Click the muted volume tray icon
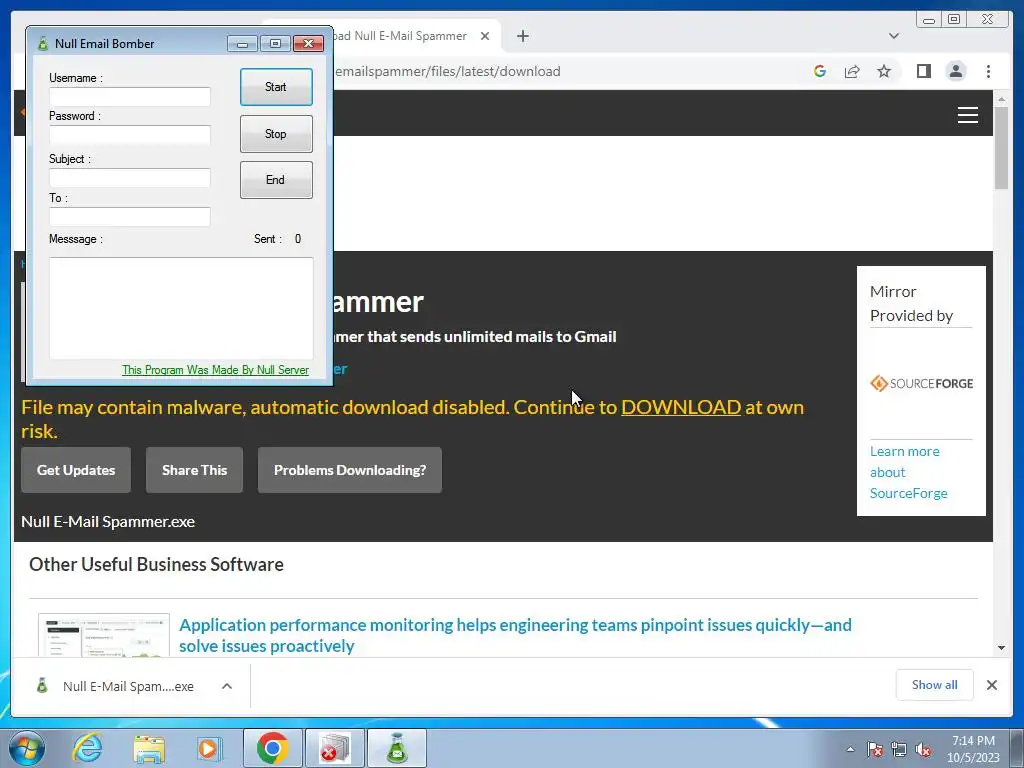 point(923,749)
